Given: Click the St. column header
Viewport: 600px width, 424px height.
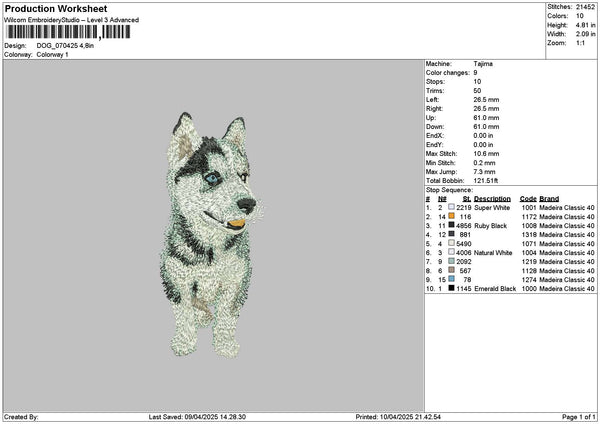Looking at the screenshot, I should point(467,199).
